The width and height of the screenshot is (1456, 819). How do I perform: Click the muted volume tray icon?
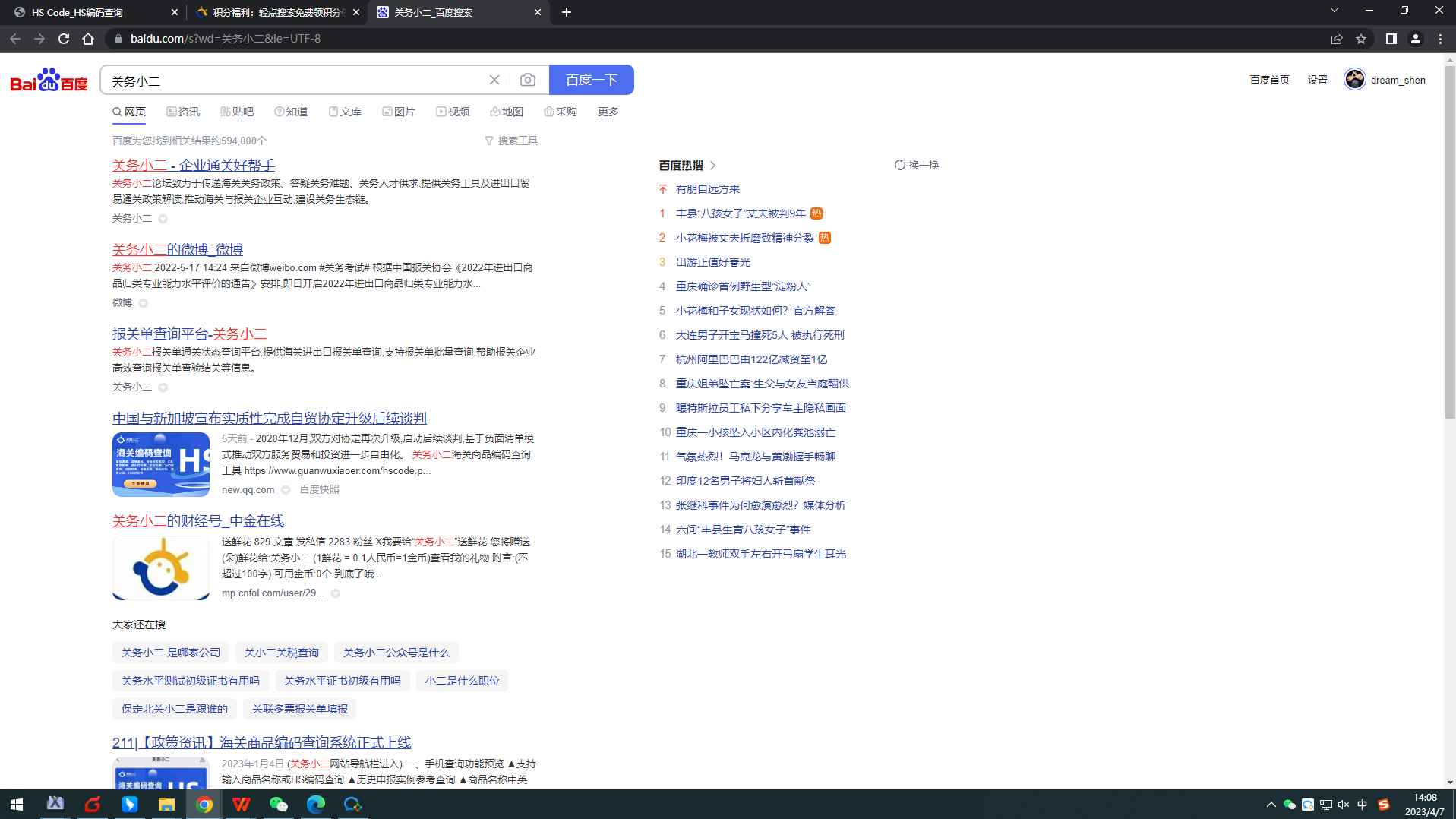(1344, 805)
